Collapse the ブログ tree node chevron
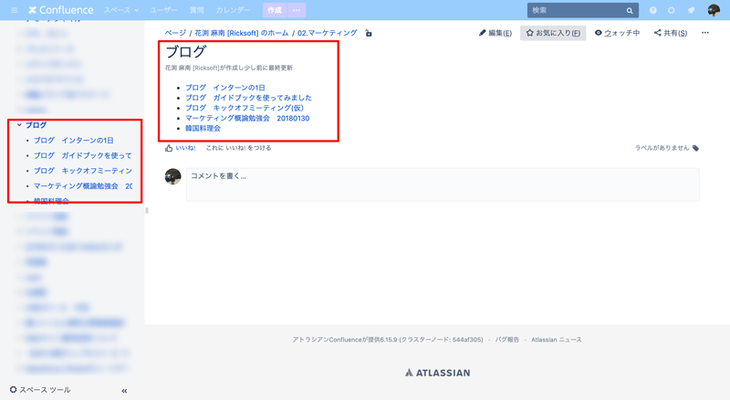 pos(19,125)
